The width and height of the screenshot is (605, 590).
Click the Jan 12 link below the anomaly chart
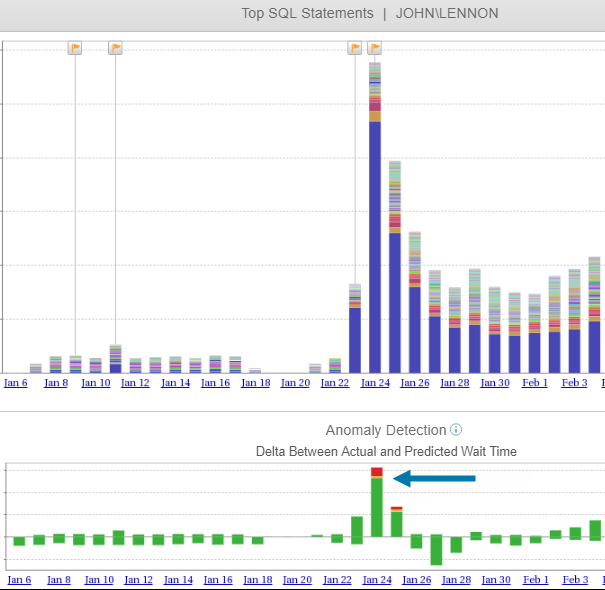tap(138, 580)
